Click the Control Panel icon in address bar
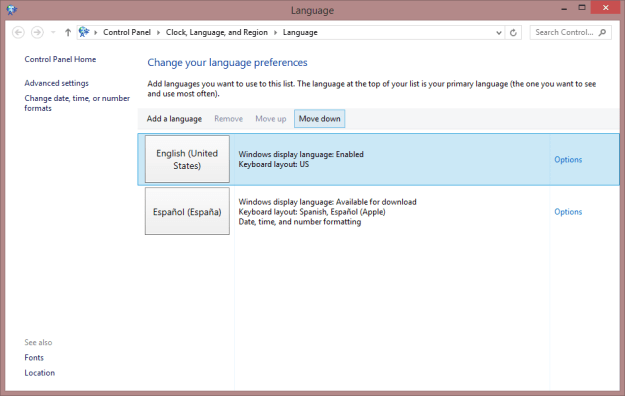Viewport: 625px width, 396px height. coord(84,32)
